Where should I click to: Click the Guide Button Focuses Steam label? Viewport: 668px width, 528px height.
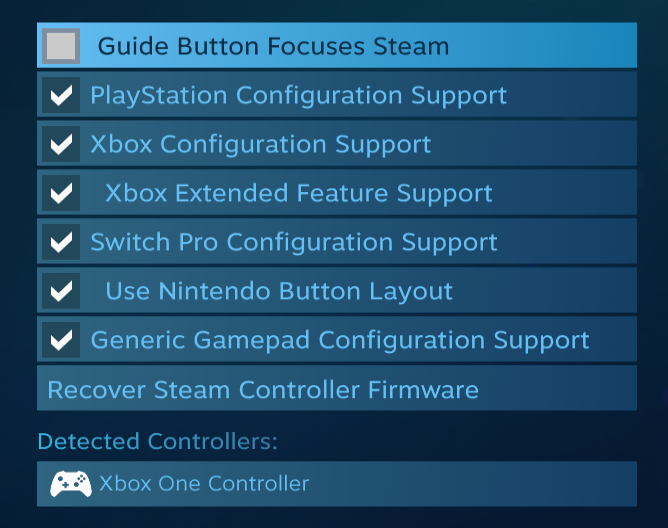point(273,46)
